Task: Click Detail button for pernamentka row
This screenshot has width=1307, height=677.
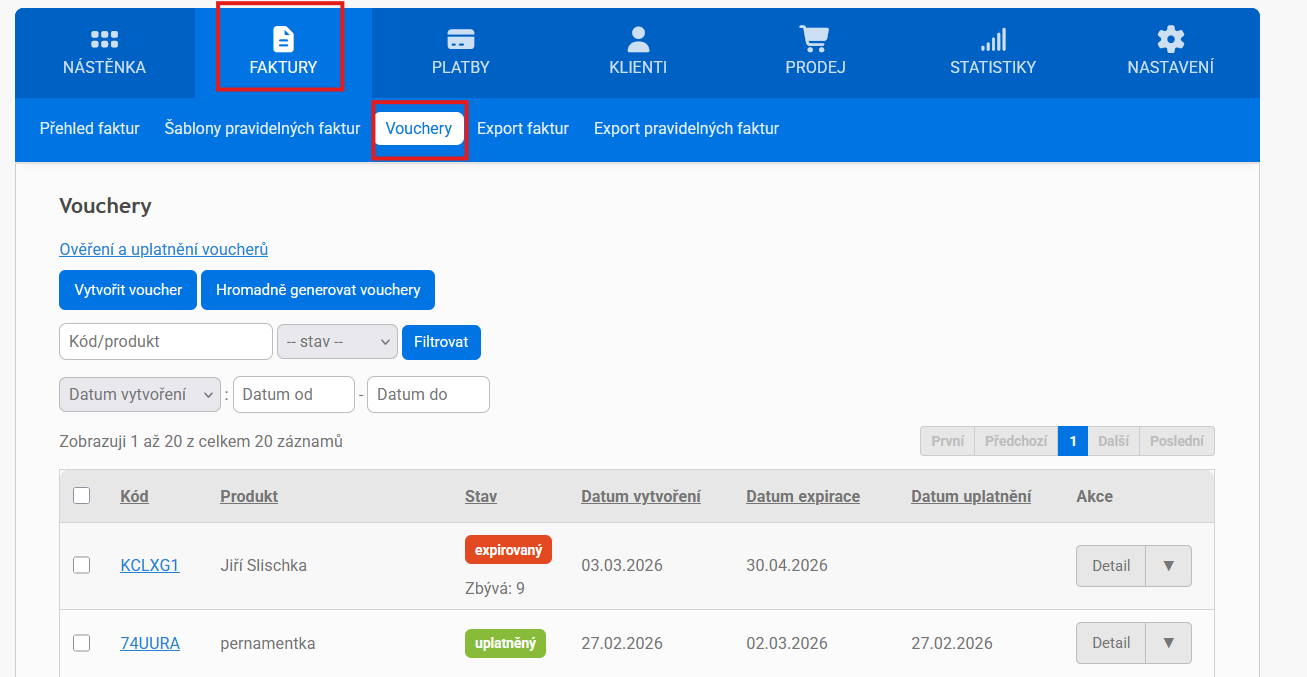Action: 1111,643
